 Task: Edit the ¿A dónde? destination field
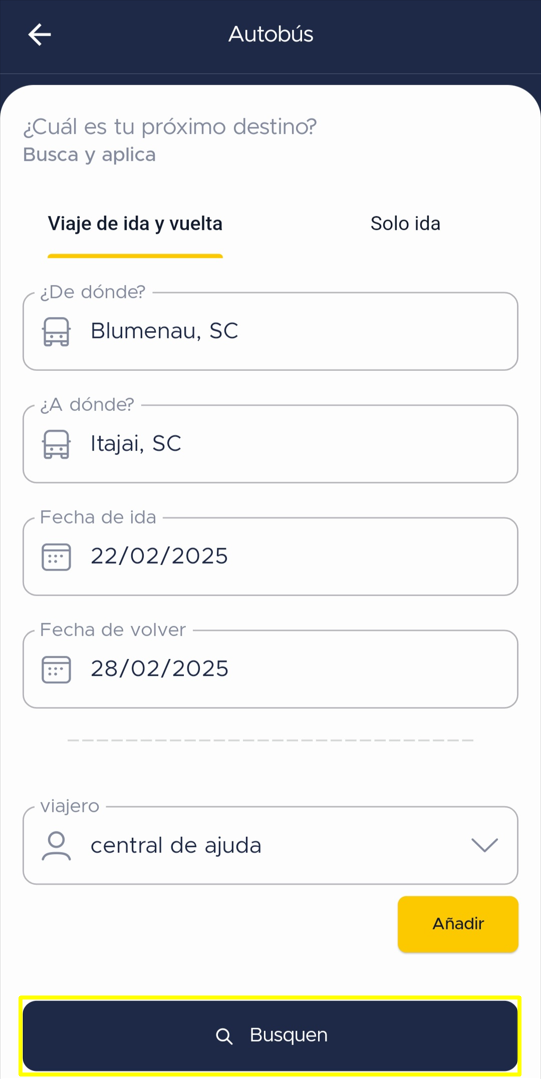(270, 444)
